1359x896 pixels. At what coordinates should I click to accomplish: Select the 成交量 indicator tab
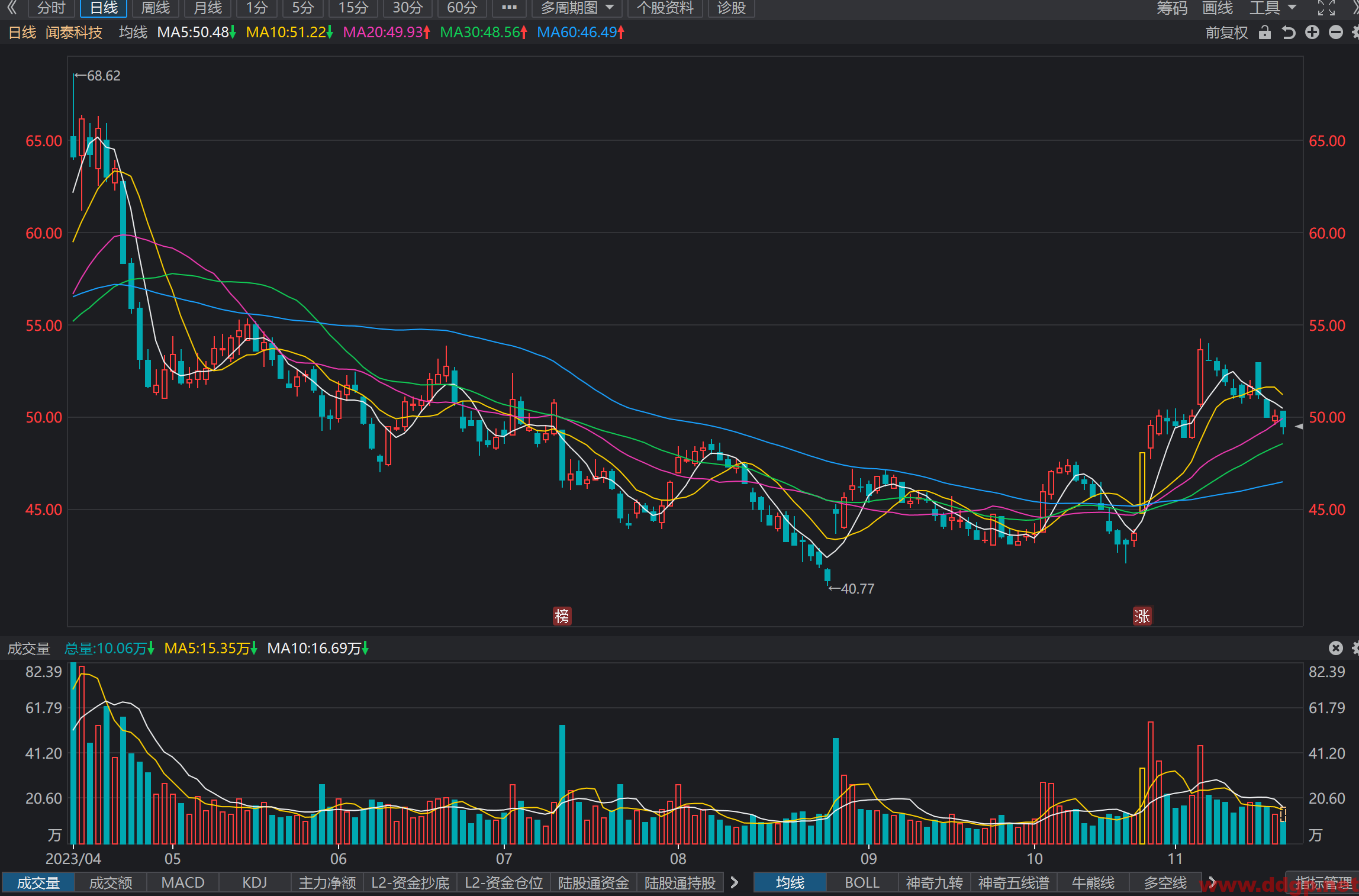pyautogui.click(x=38, y=882)
